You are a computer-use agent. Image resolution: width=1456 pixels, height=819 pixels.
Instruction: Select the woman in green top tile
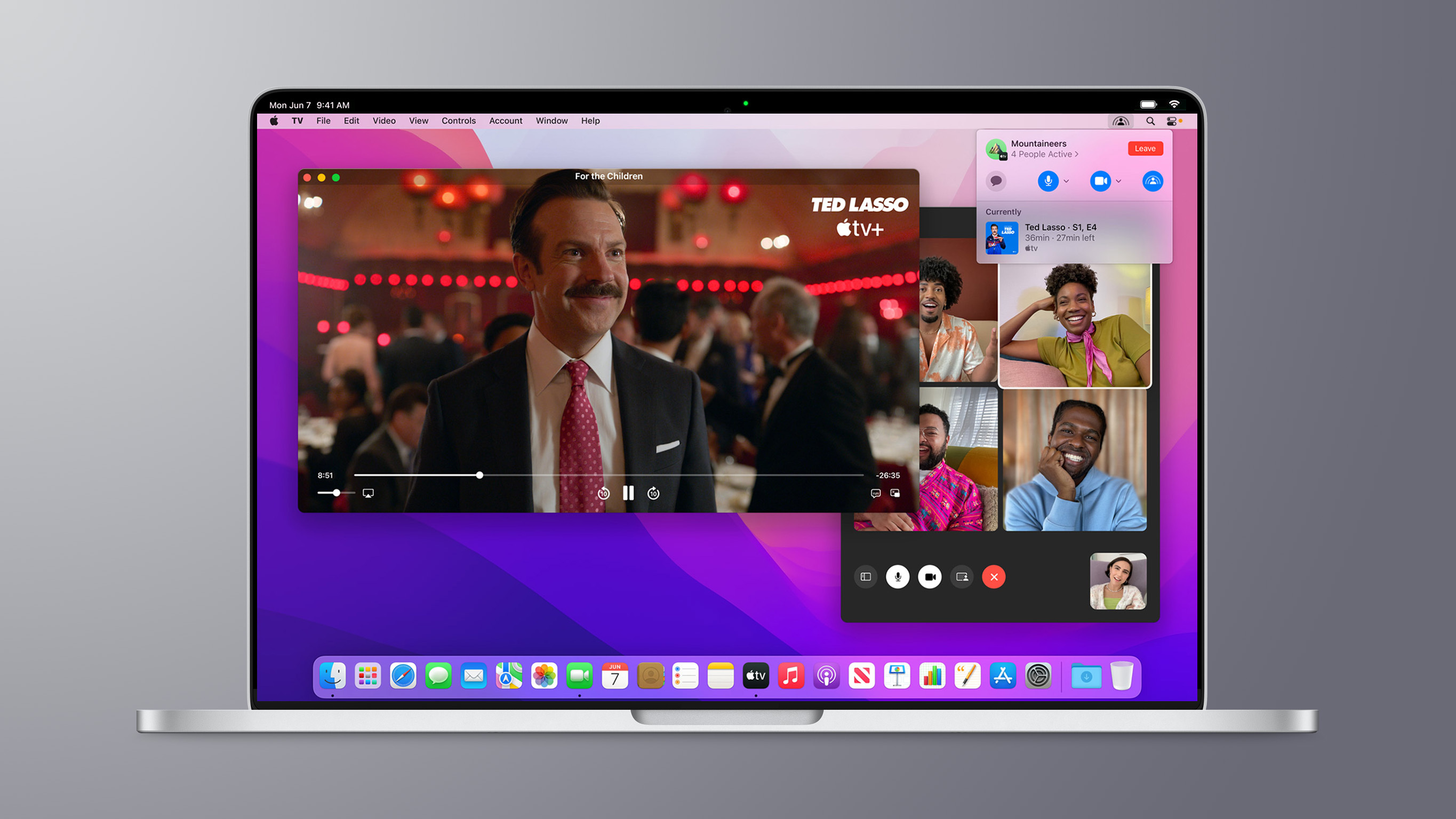[x=1075, y=325]
